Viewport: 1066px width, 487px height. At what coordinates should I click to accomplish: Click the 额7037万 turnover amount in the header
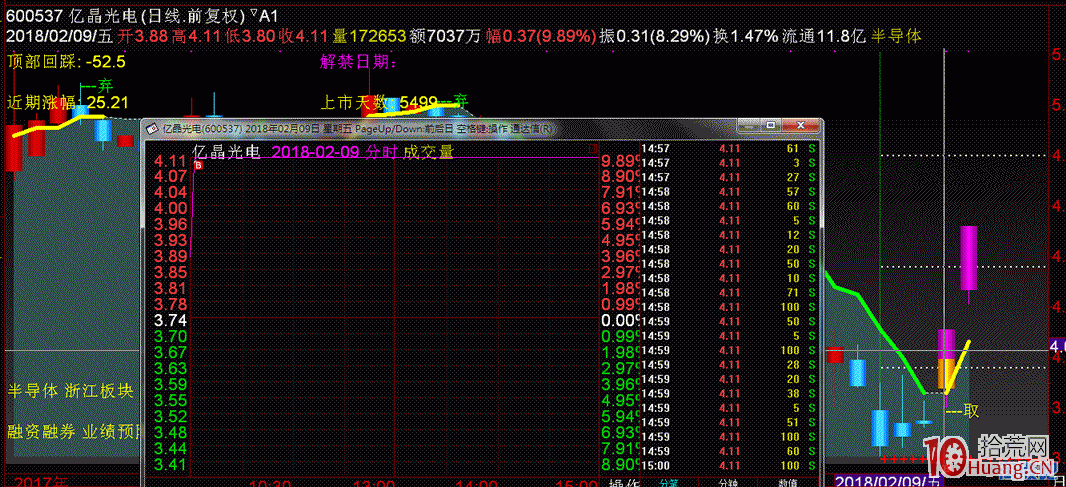click(x=447, y=37)
